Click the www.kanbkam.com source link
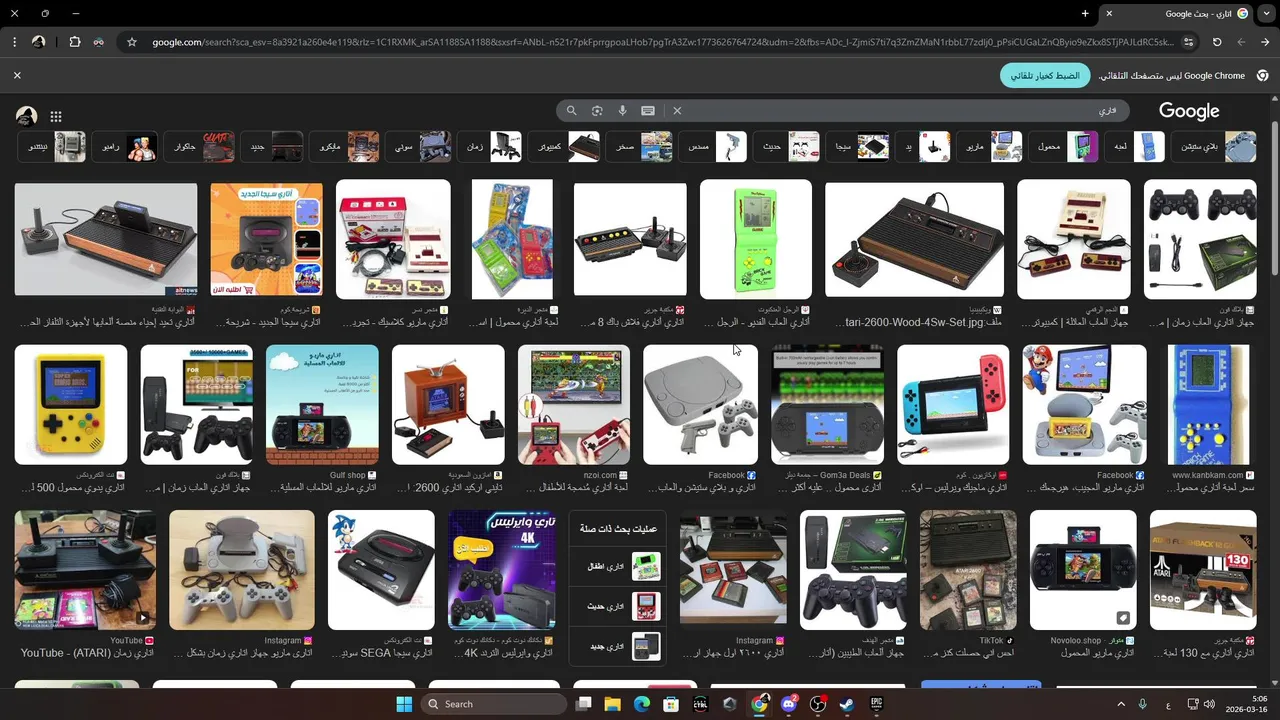This screenshot has height=720, width=1280. 1207,476
